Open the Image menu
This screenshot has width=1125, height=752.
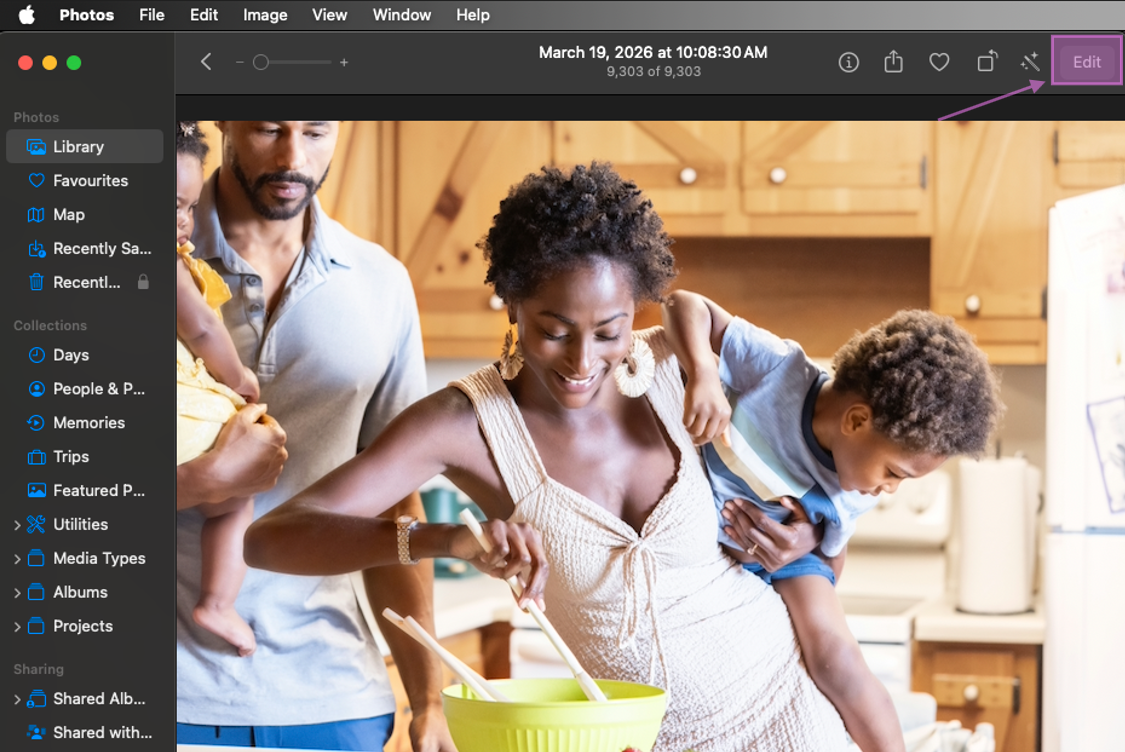tap(265, 15)
